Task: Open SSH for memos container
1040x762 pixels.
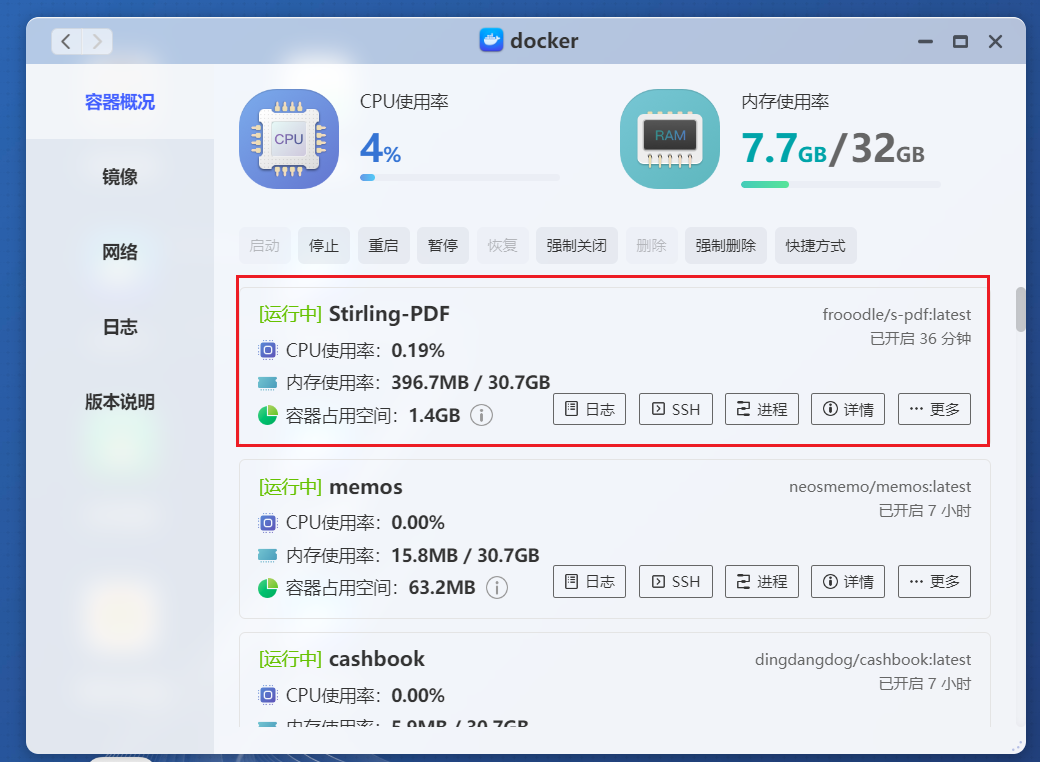Action: tap(676, 582)
